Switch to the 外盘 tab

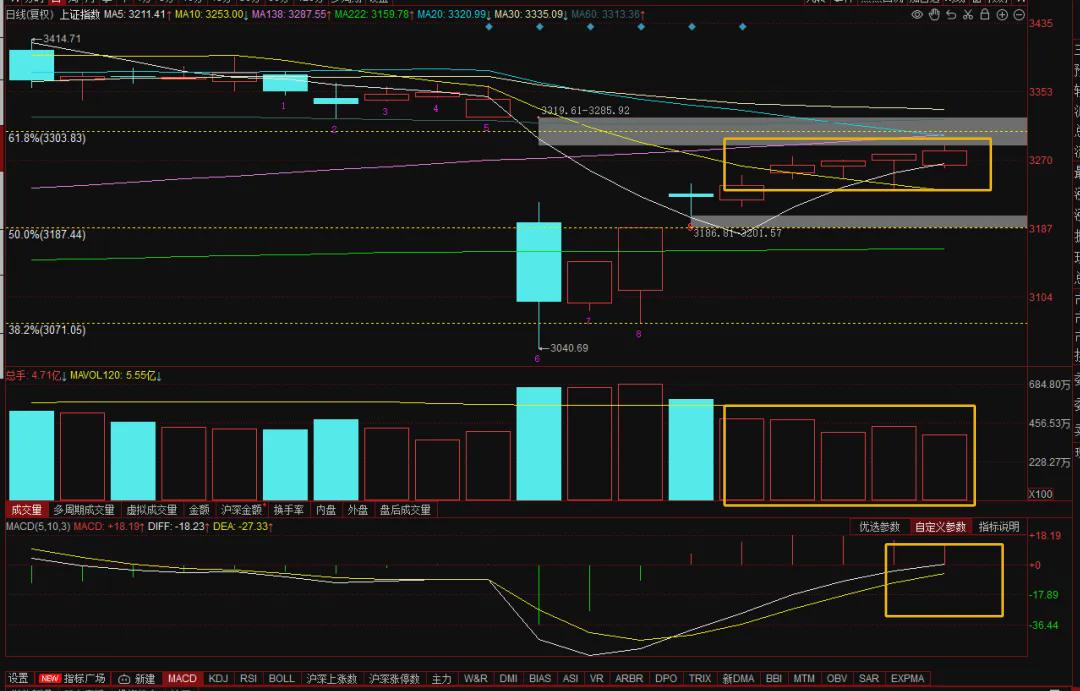pyautogui.click(x=357, y=510)
